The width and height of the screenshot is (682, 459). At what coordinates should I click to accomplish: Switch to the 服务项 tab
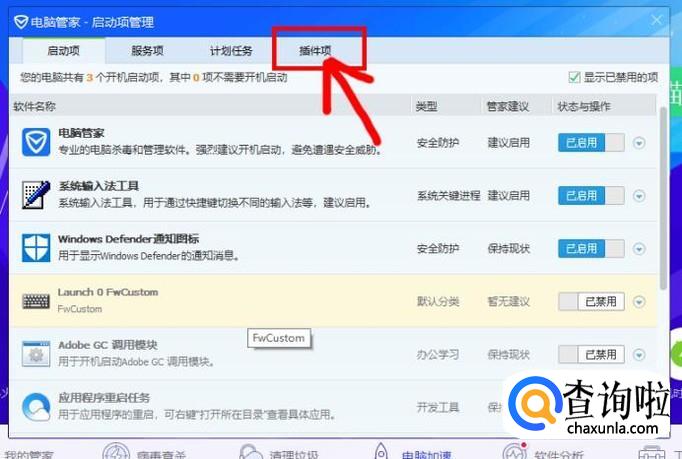click(x=147, y=51)
